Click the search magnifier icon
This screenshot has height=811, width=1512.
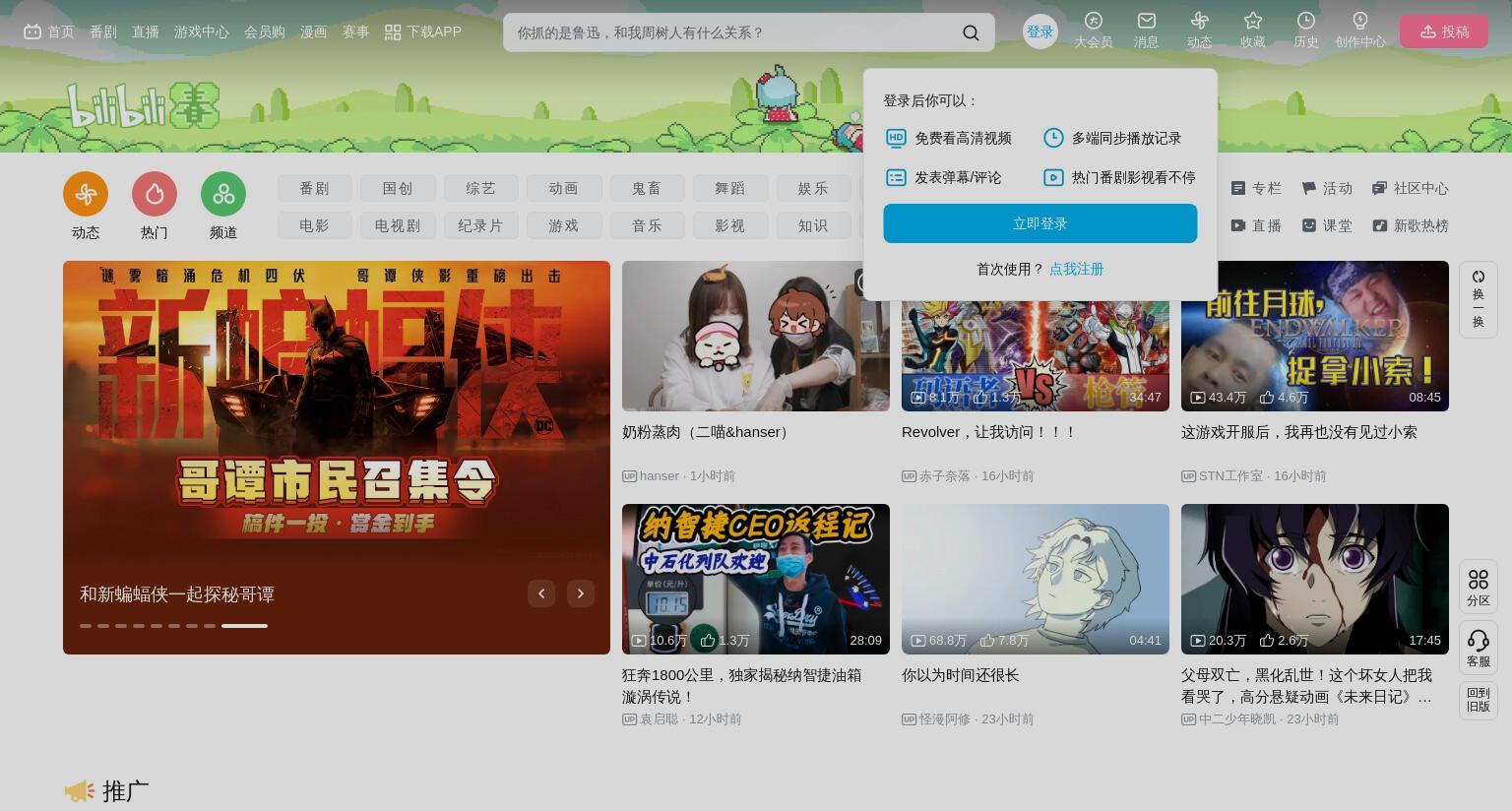971,32
